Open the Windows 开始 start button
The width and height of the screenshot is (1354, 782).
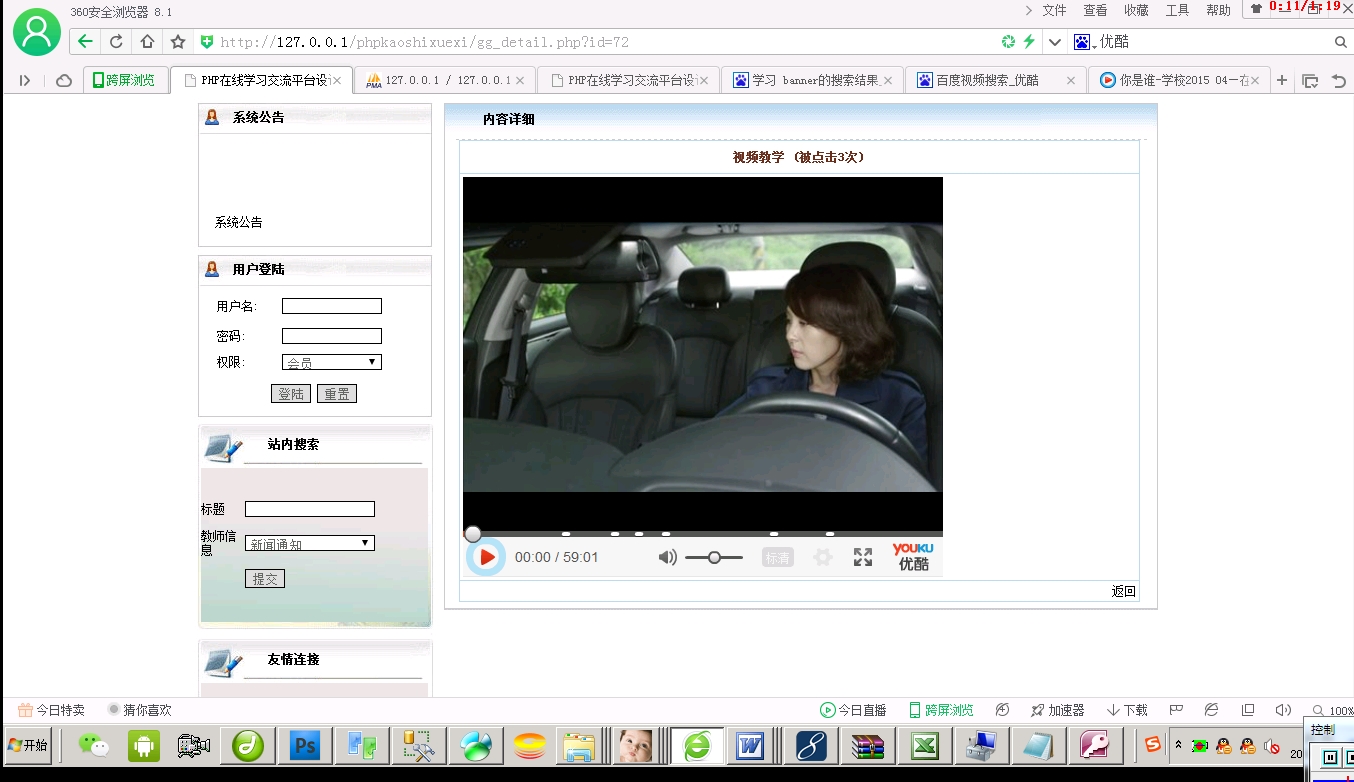pos(27,745)
